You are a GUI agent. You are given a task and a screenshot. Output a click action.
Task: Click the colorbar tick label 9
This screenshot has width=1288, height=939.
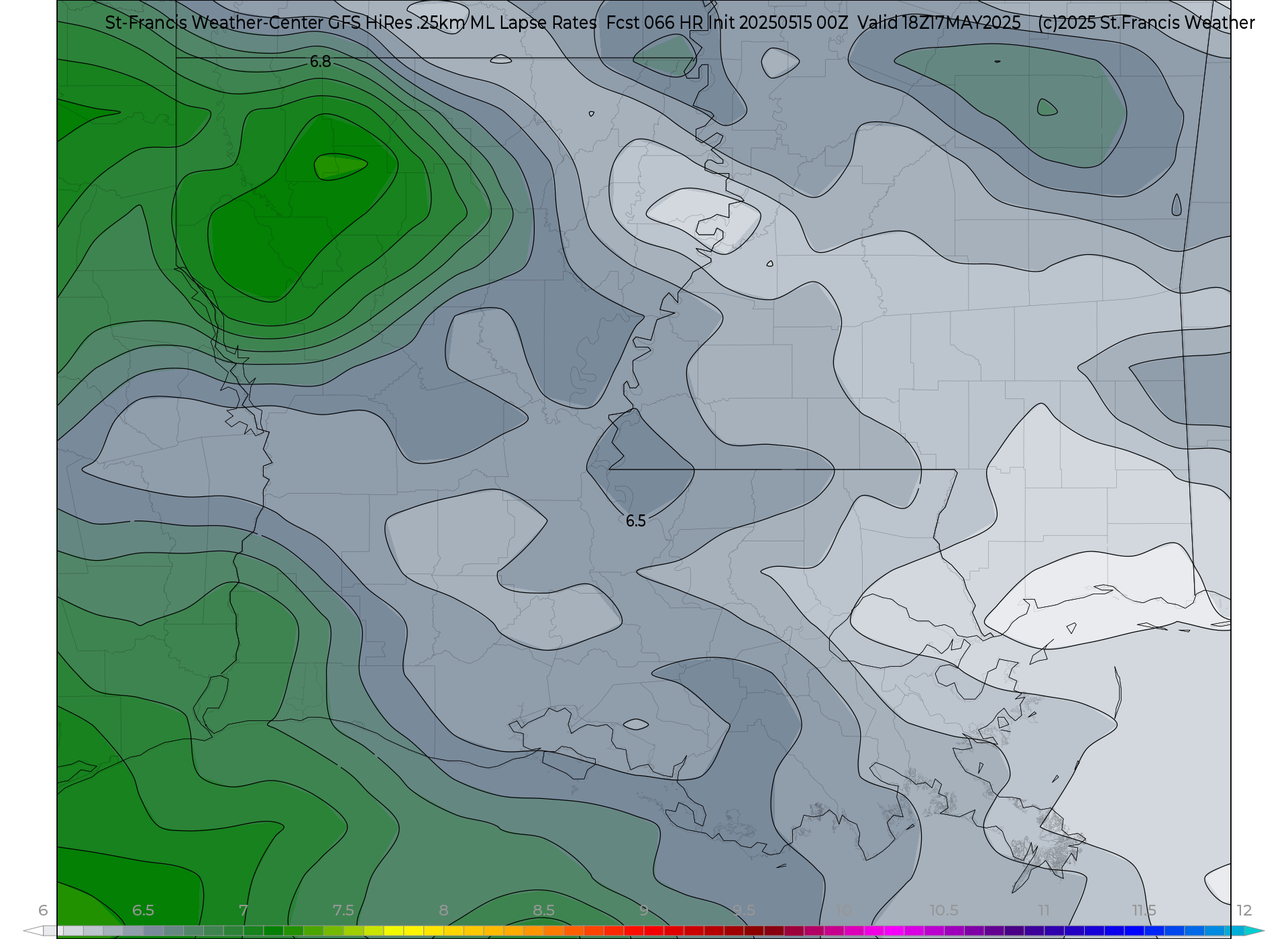click(643, 910)
